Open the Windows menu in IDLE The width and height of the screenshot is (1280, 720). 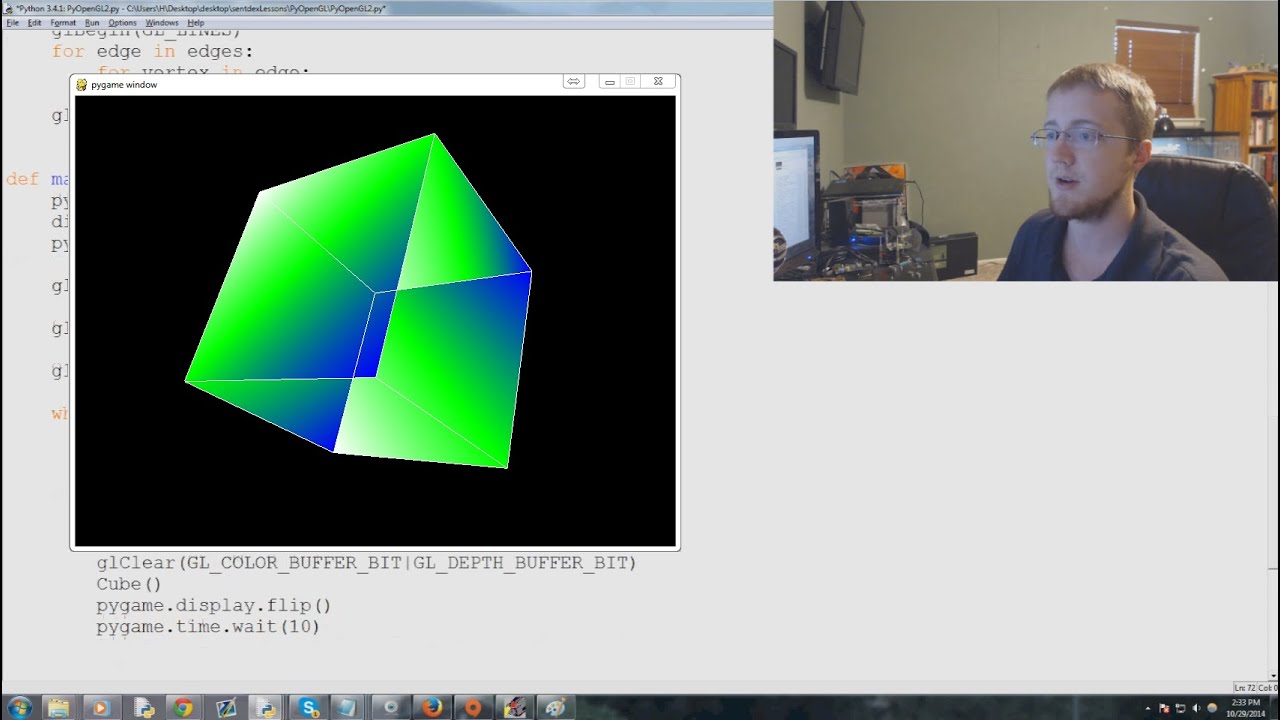click(x=162, y=22)
